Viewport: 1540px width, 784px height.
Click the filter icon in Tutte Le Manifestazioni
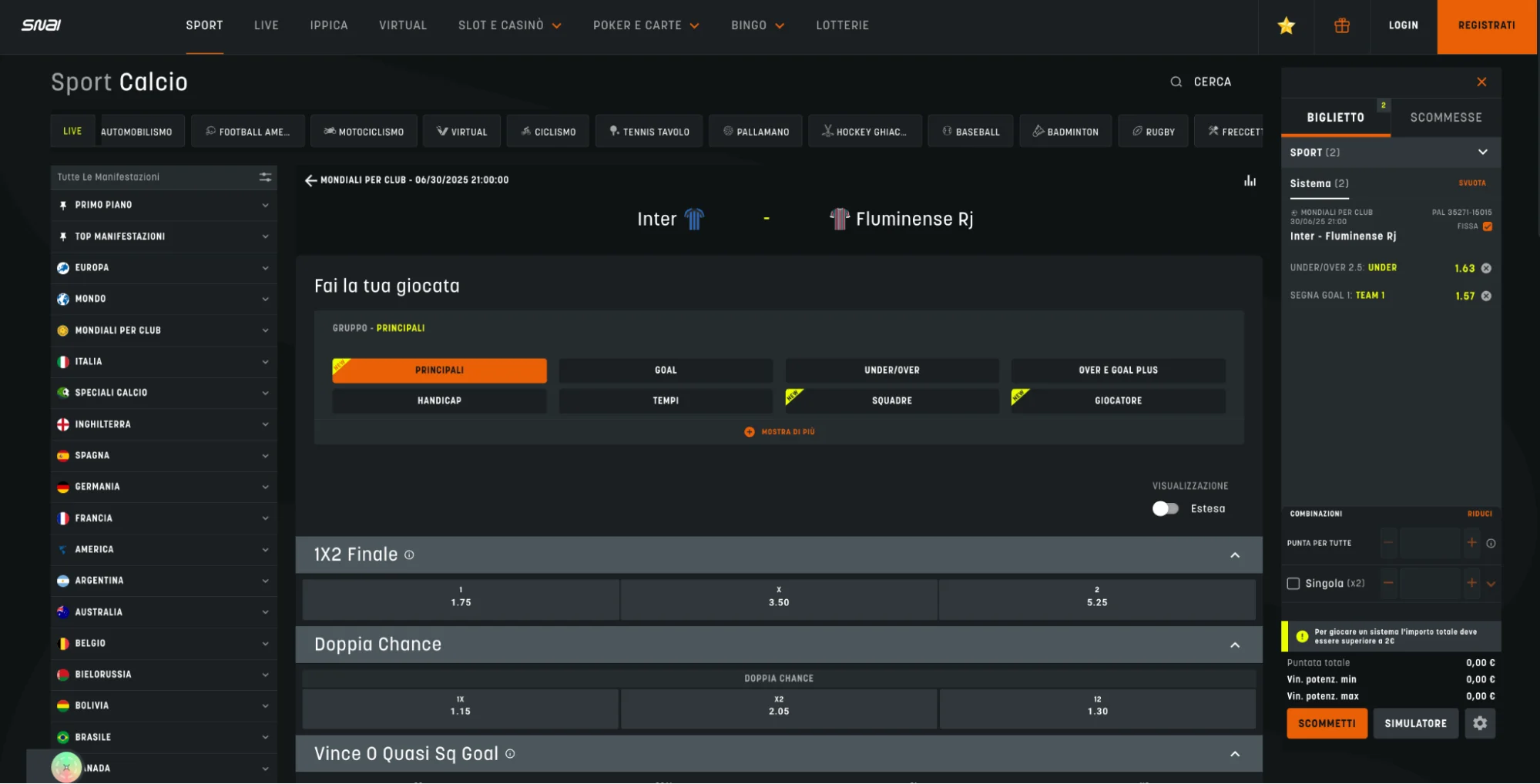coord(265,177)
